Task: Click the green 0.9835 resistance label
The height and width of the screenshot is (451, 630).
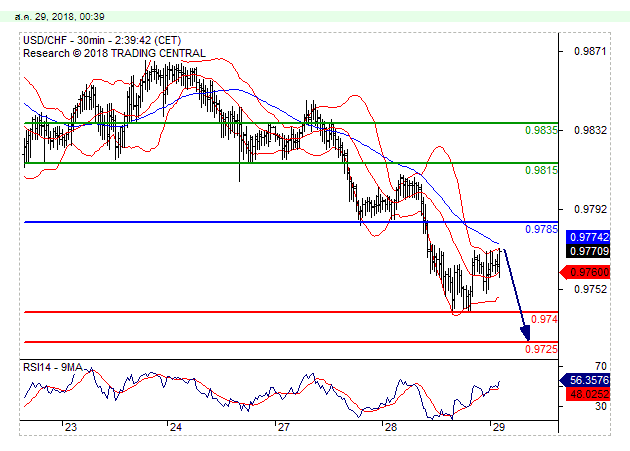Action: [541, 130]
